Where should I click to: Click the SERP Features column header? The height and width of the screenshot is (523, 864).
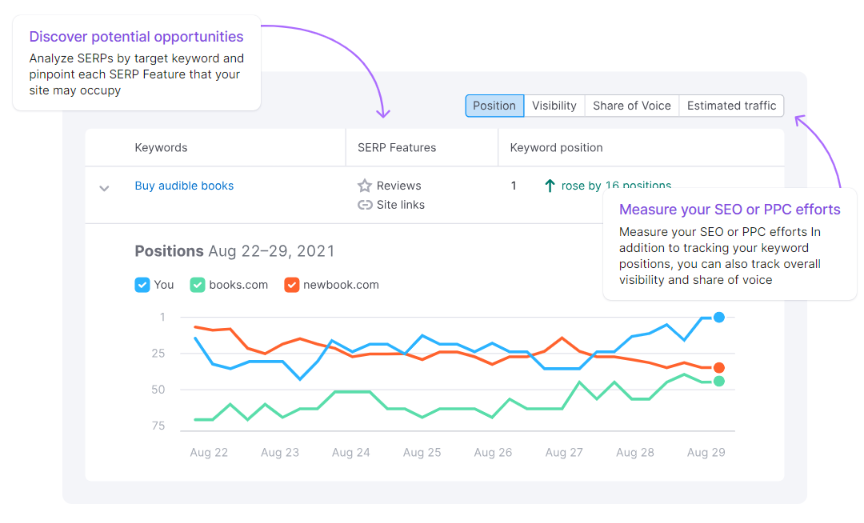click(x=397, y=148)
